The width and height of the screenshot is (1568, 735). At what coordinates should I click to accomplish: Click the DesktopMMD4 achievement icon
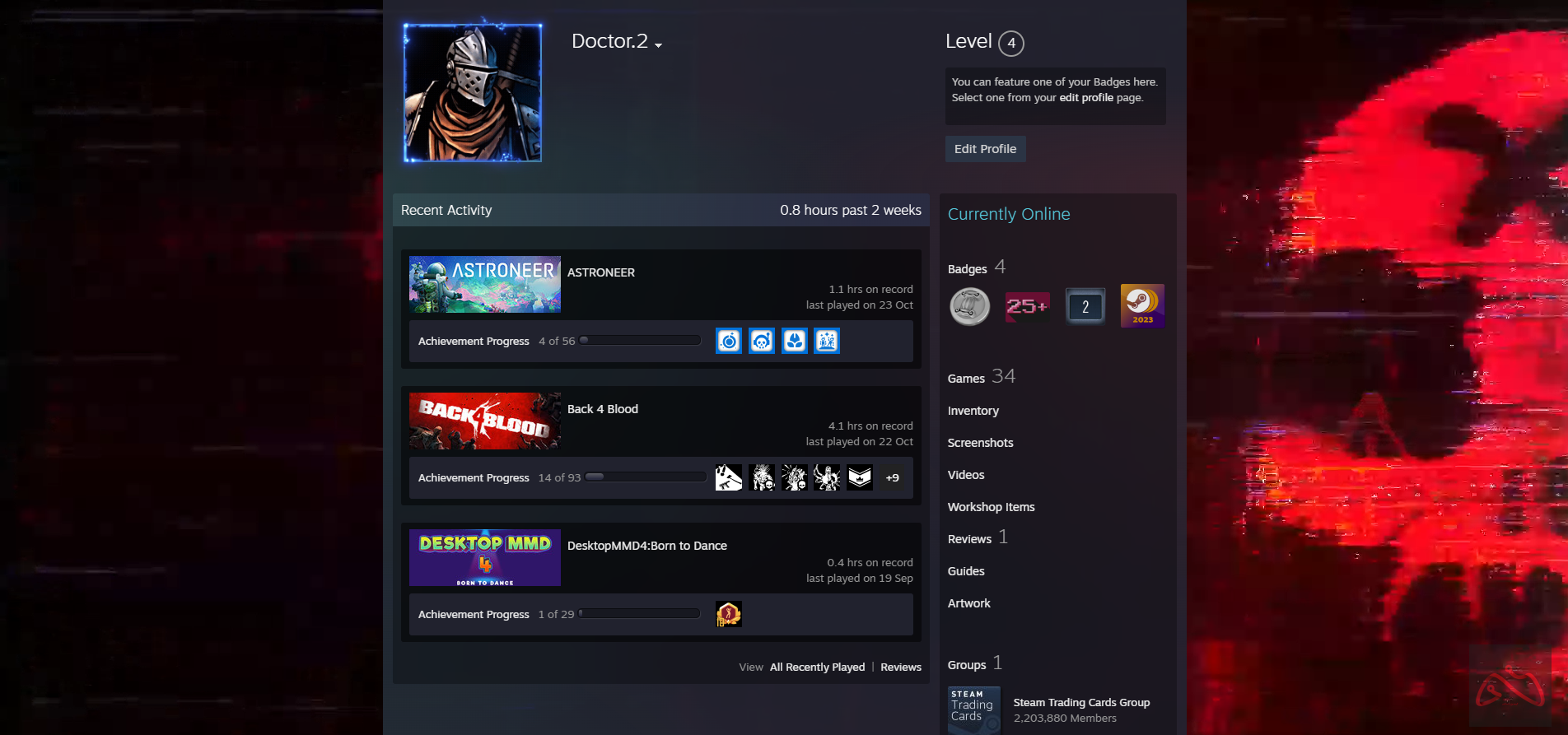point(729,614)
